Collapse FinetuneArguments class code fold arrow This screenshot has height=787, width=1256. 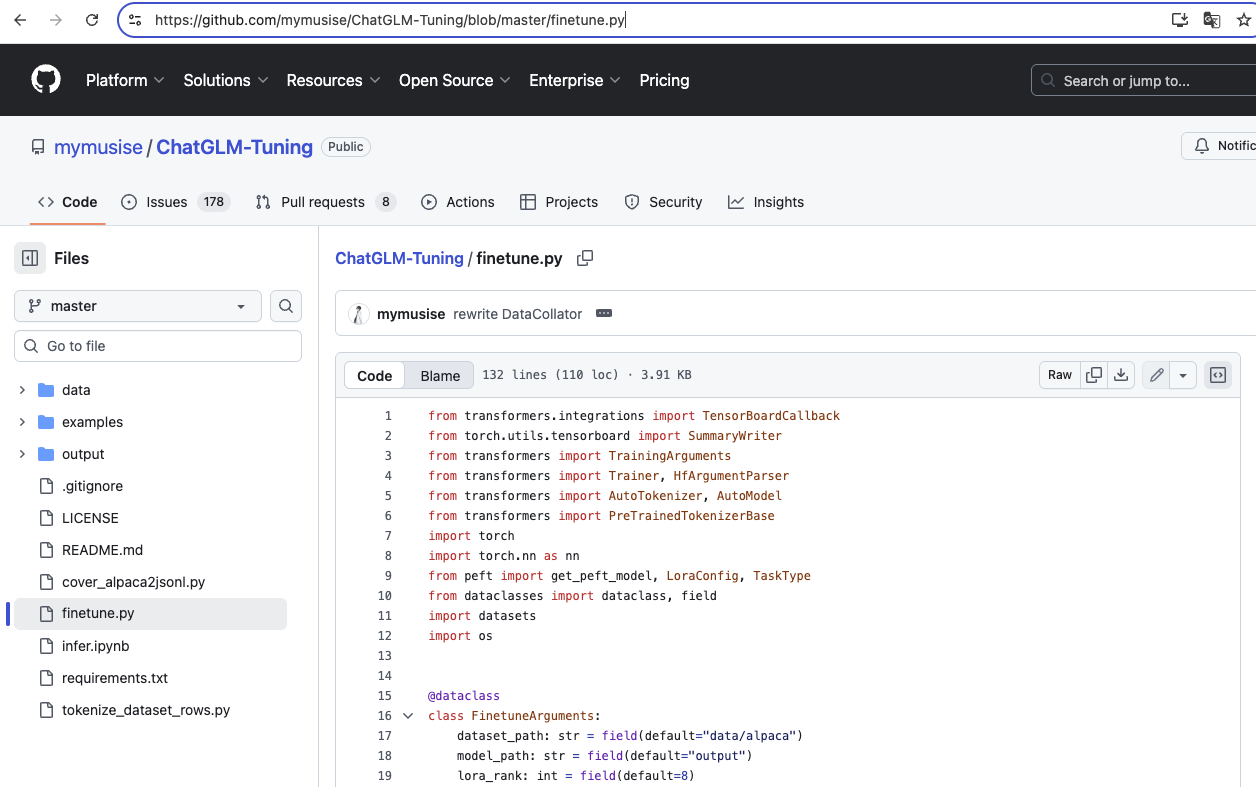click(x=408, y=716)
